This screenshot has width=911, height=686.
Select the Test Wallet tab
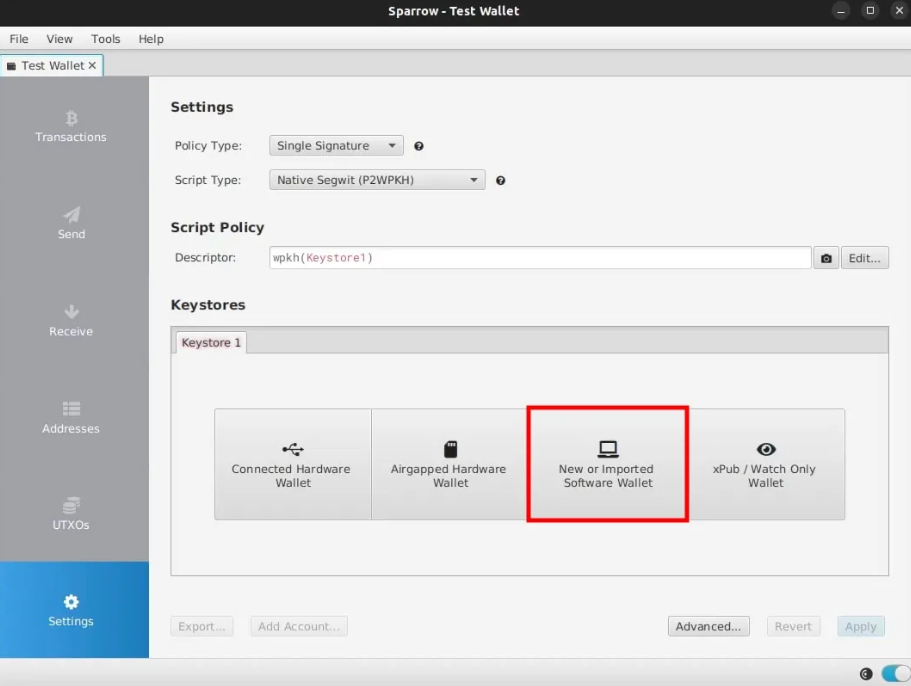(52, 66)
